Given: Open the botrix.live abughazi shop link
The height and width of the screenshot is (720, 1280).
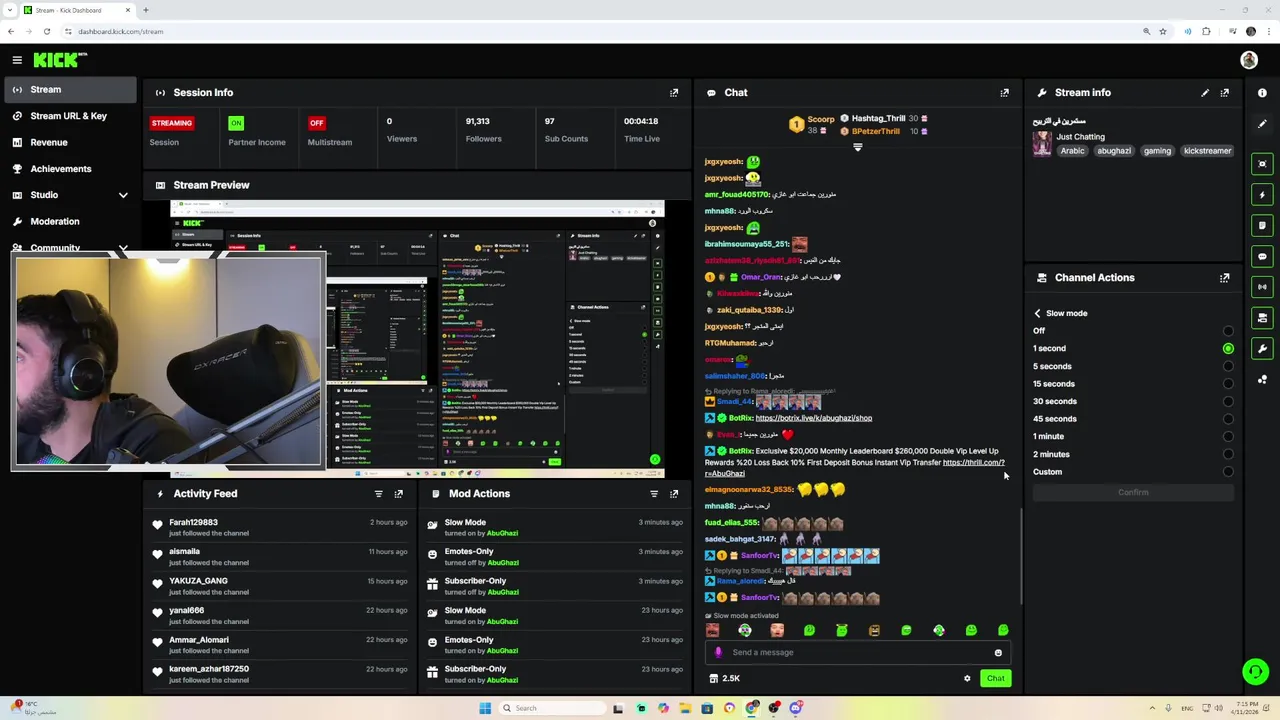Looking at the screenshot, I should click(x=814, y=418).
